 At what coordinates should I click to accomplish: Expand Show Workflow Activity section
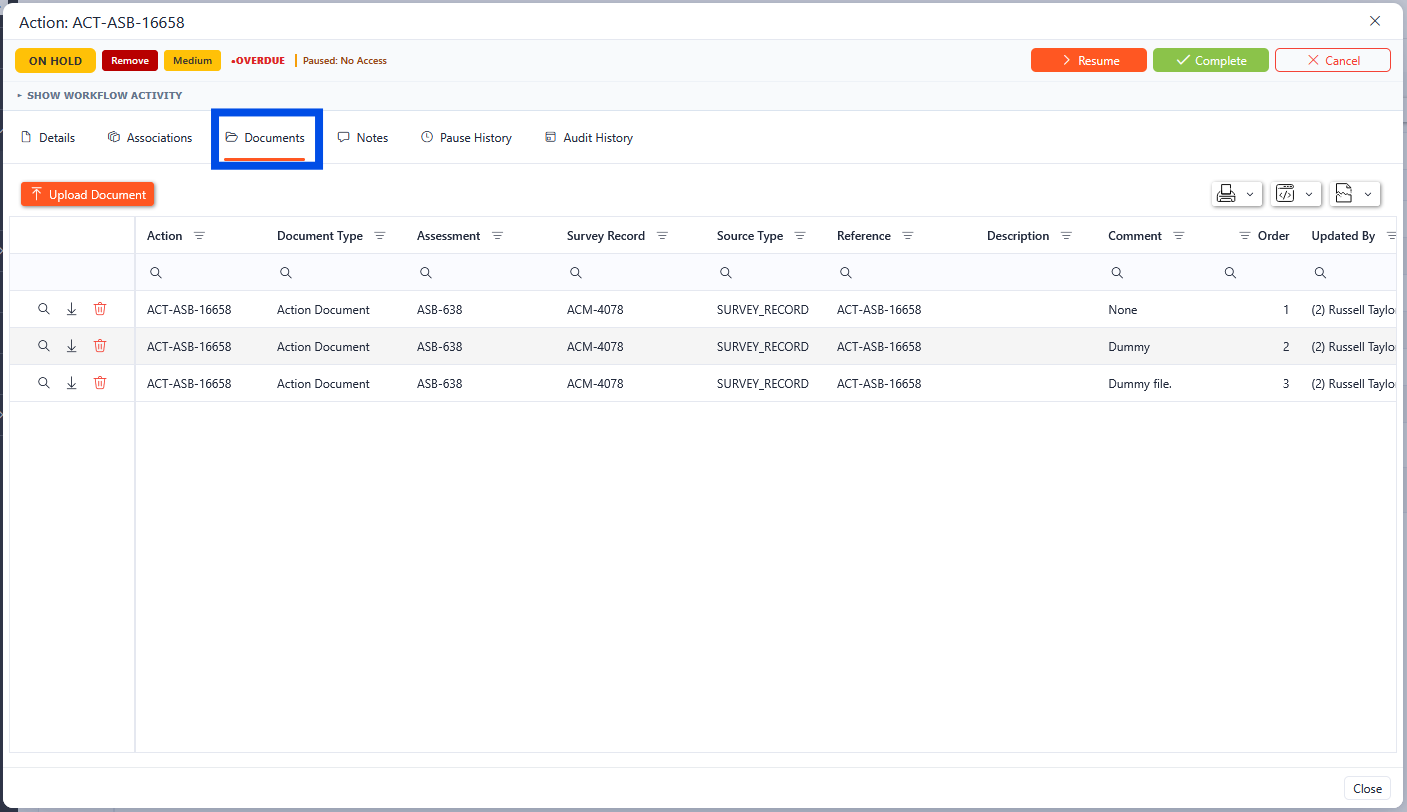coord(99,96)
